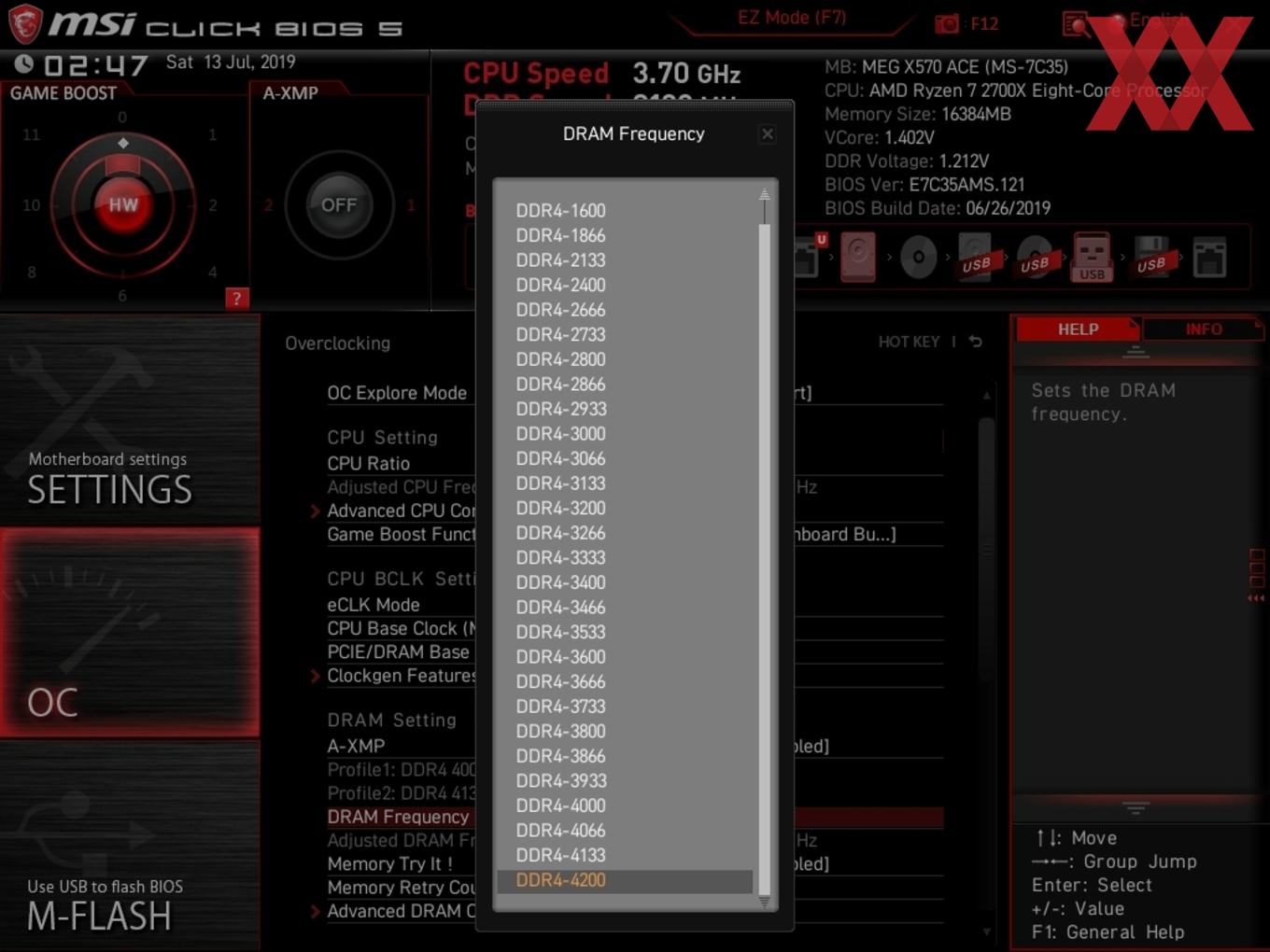Click the back arrow beside HOT KEY
Screen dimensions: 1270x952
[976, 342]
